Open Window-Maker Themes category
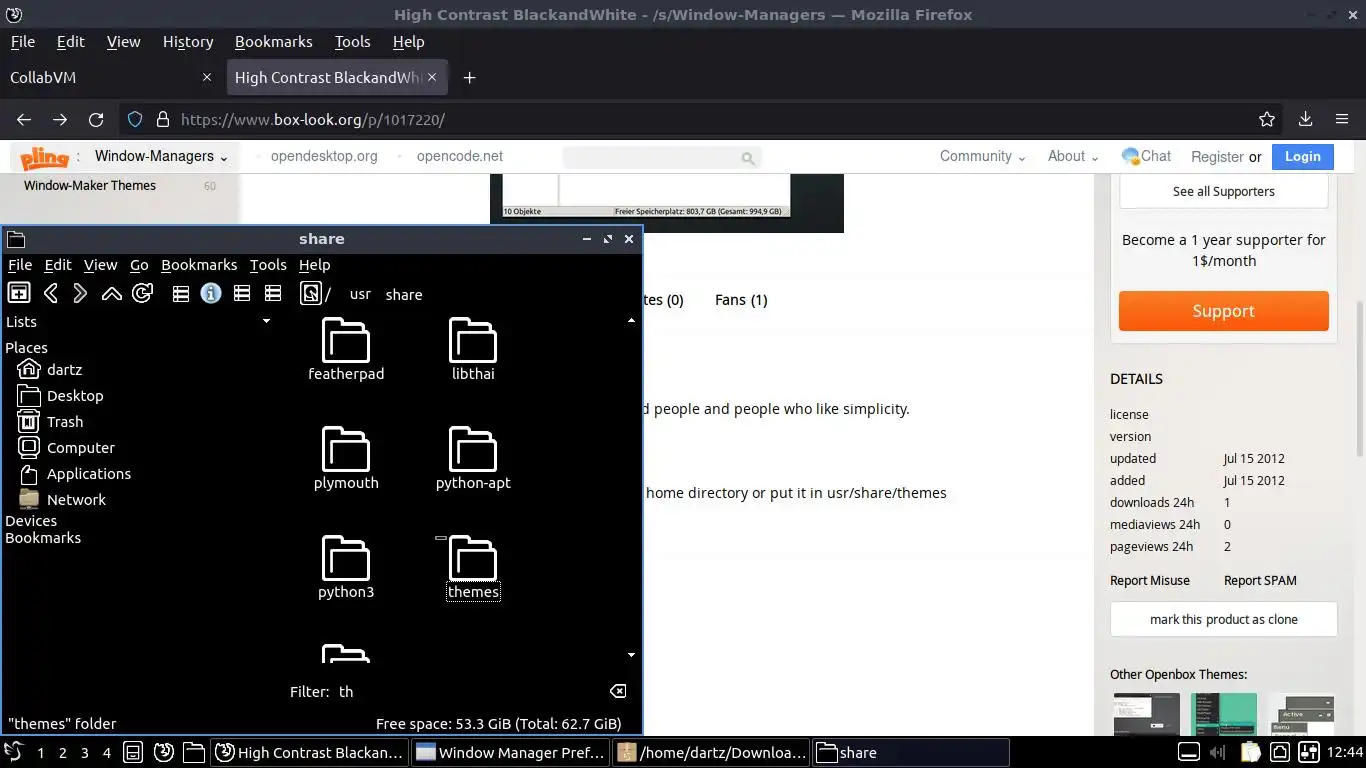The height and width of the screenshot is (768, 1366). [90, 185]
